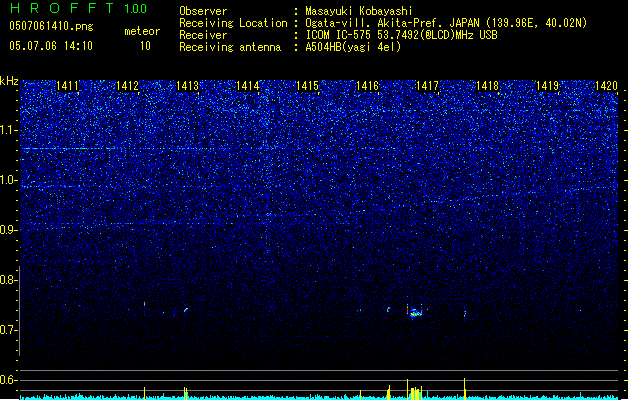Click the faint echo between 1417 and 1418
Screen dimensions: 629x400
465,313
